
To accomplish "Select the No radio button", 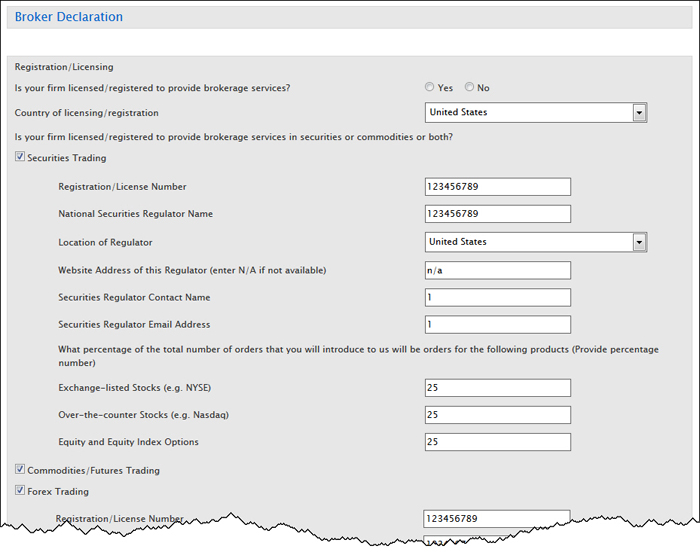I will tap(470, 88).
